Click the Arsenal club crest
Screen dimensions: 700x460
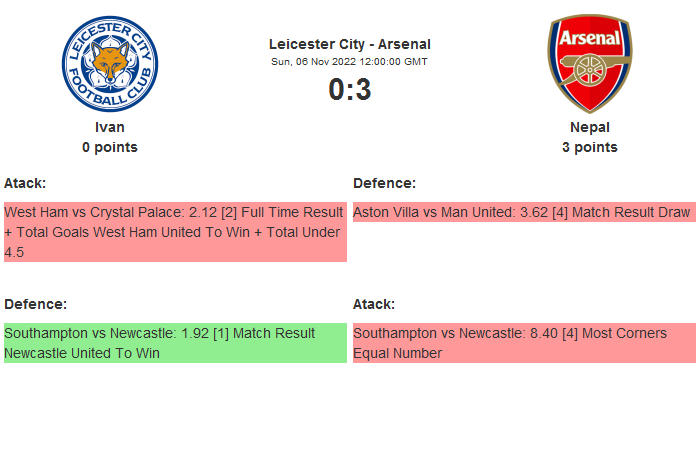coord(590,64)
